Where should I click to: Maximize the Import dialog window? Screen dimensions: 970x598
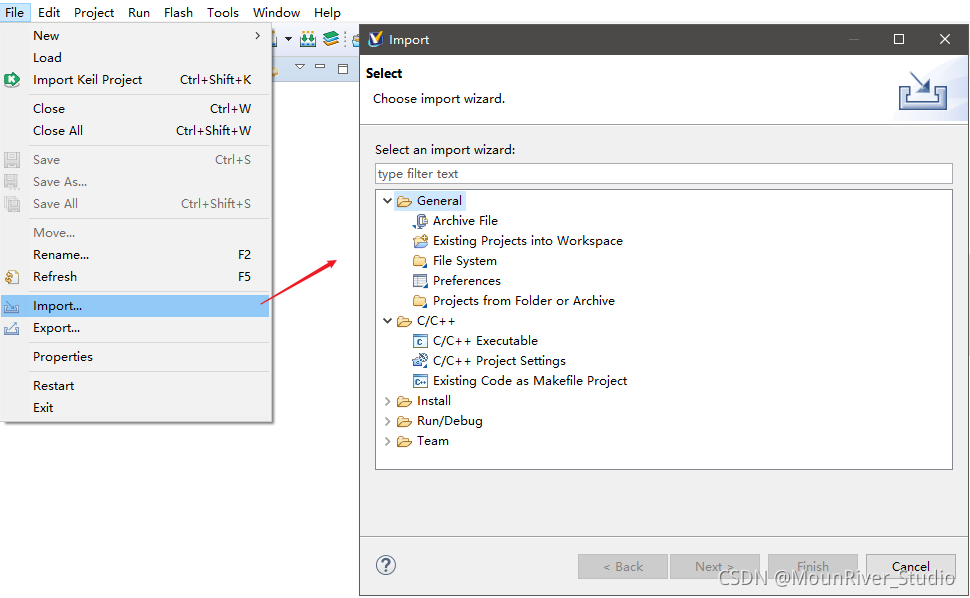[x=899, y=40]
